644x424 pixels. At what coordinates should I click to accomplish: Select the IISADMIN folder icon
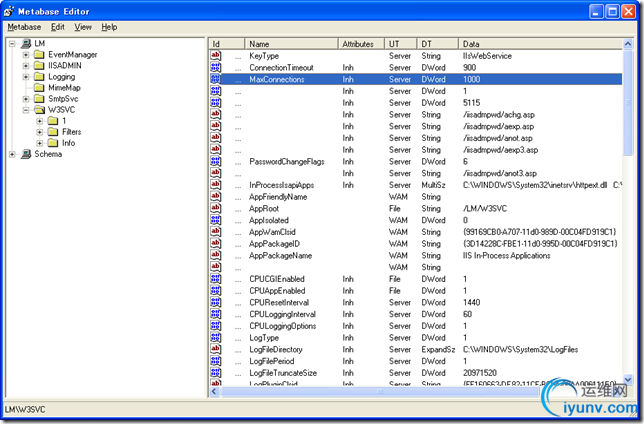coord(39,66)
